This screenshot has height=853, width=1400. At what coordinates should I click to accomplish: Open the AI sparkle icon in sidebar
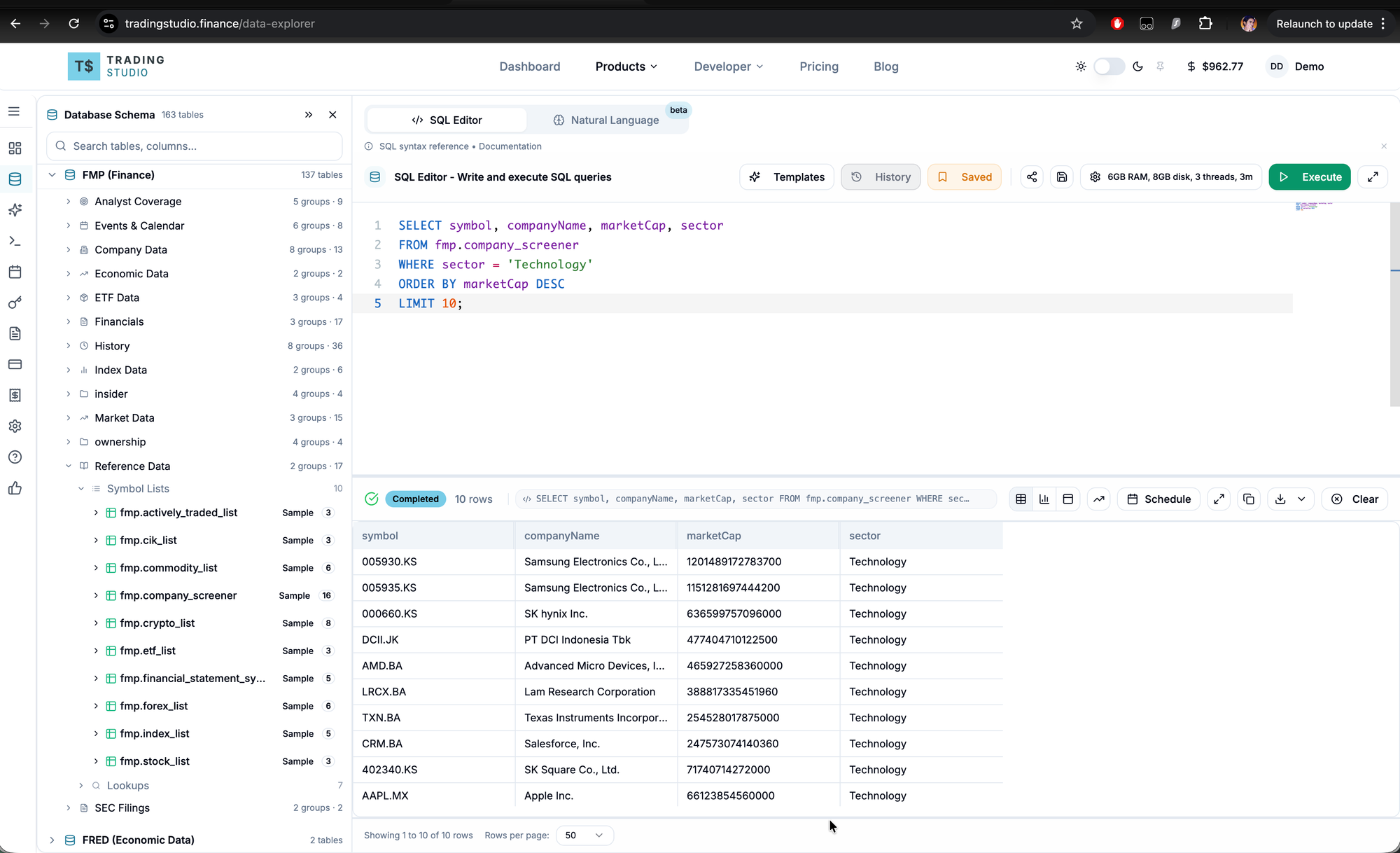click(x=15, y=210)
